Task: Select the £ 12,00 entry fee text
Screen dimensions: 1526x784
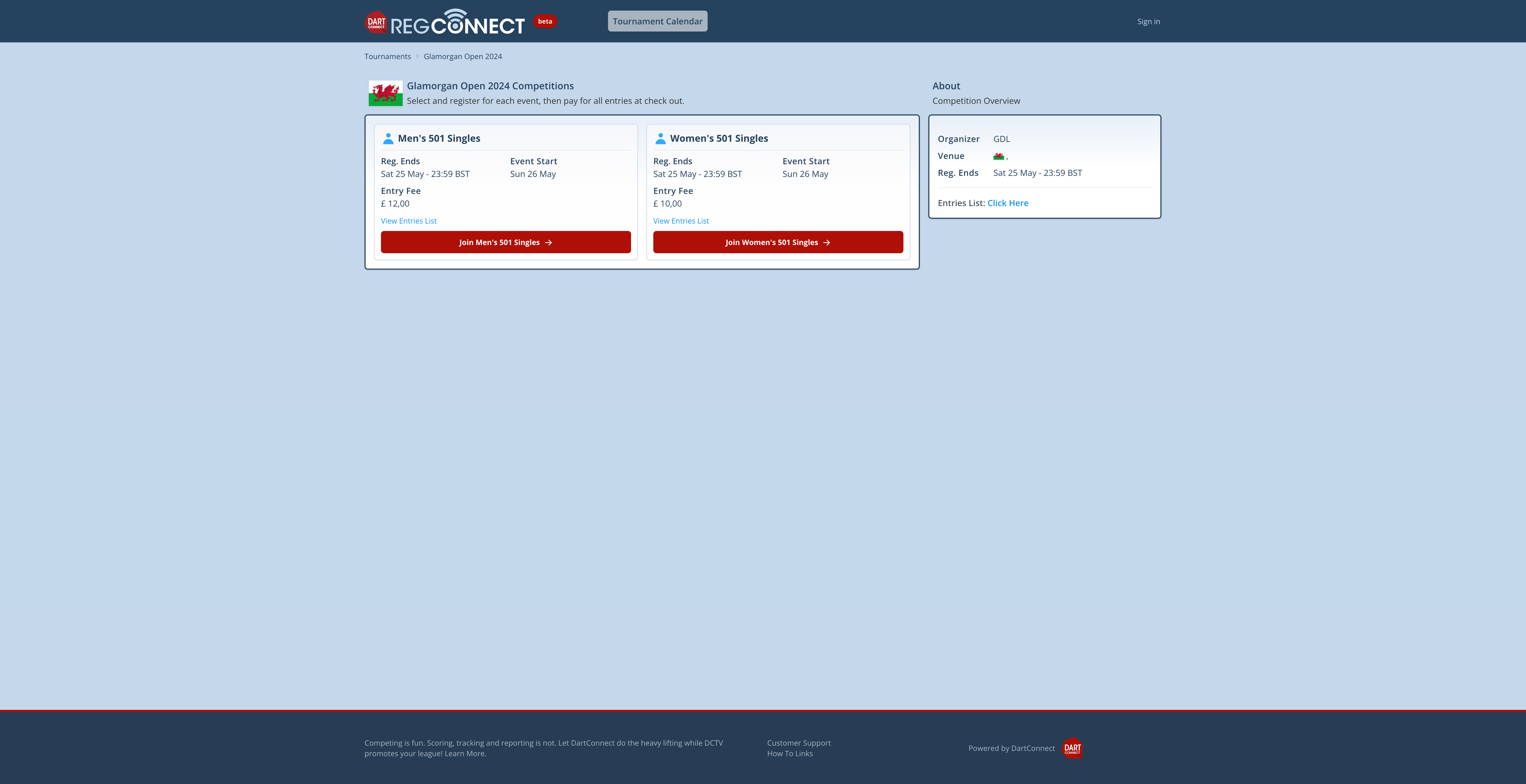Action: click(395, 204)
